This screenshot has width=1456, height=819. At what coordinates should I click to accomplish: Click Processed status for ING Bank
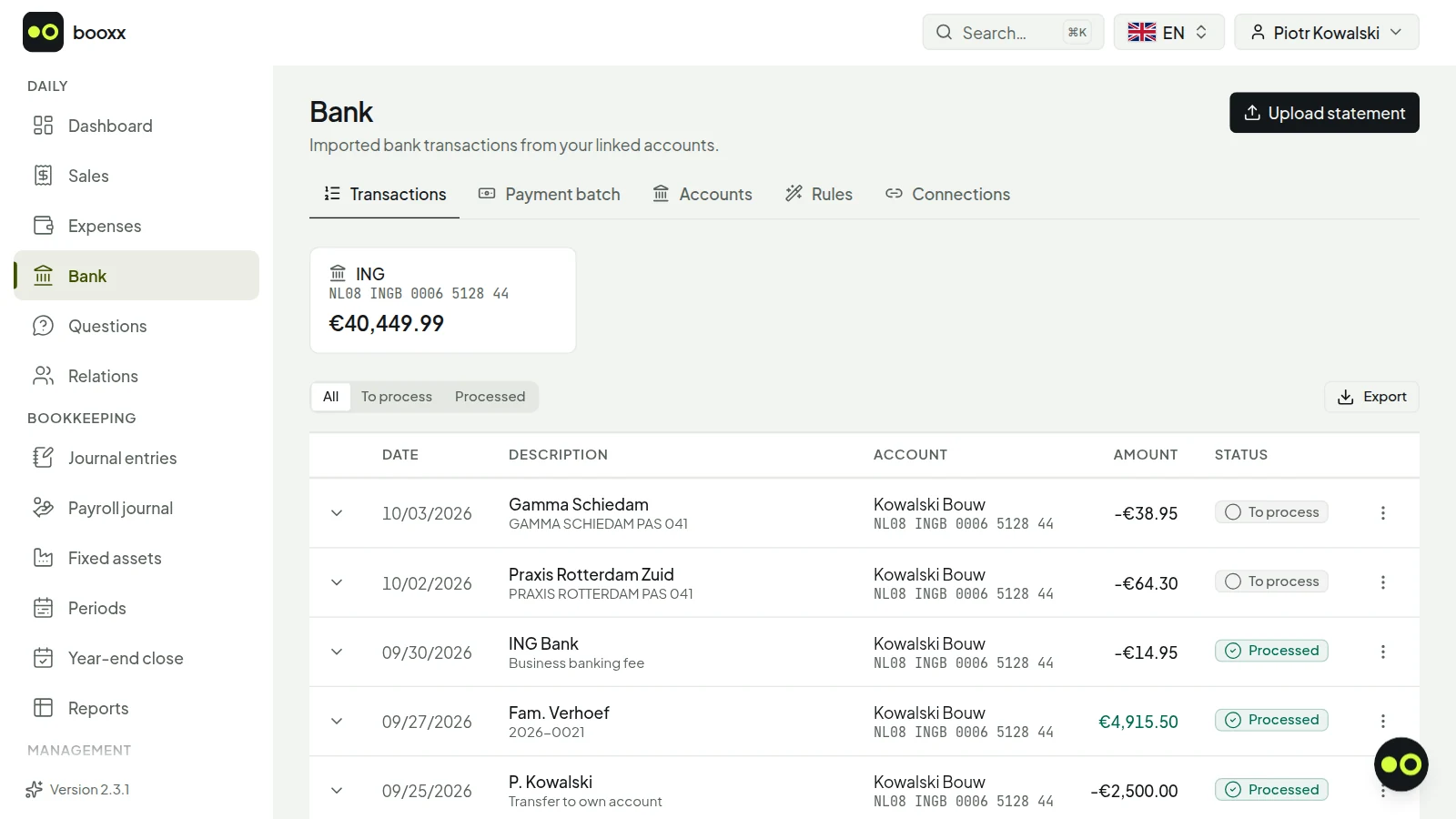coord(1271,651)
